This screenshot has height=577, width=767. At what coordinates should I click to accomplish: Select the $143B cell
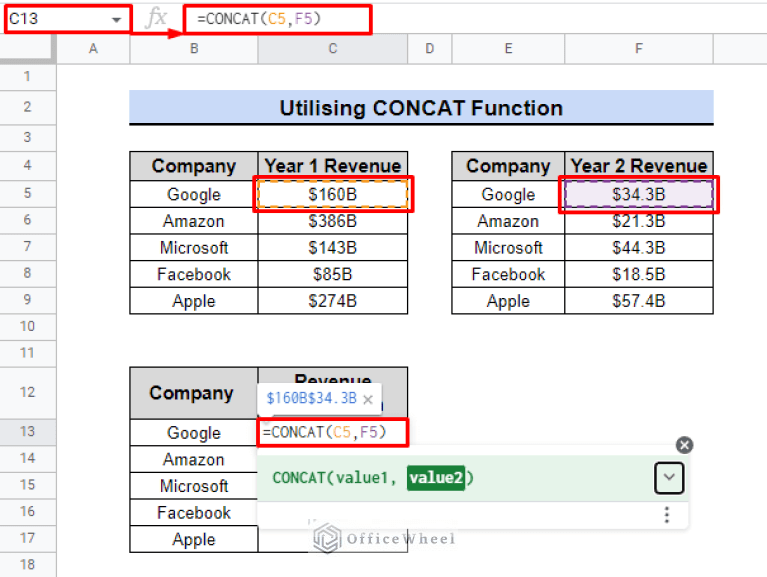click(x=333, y=247)
